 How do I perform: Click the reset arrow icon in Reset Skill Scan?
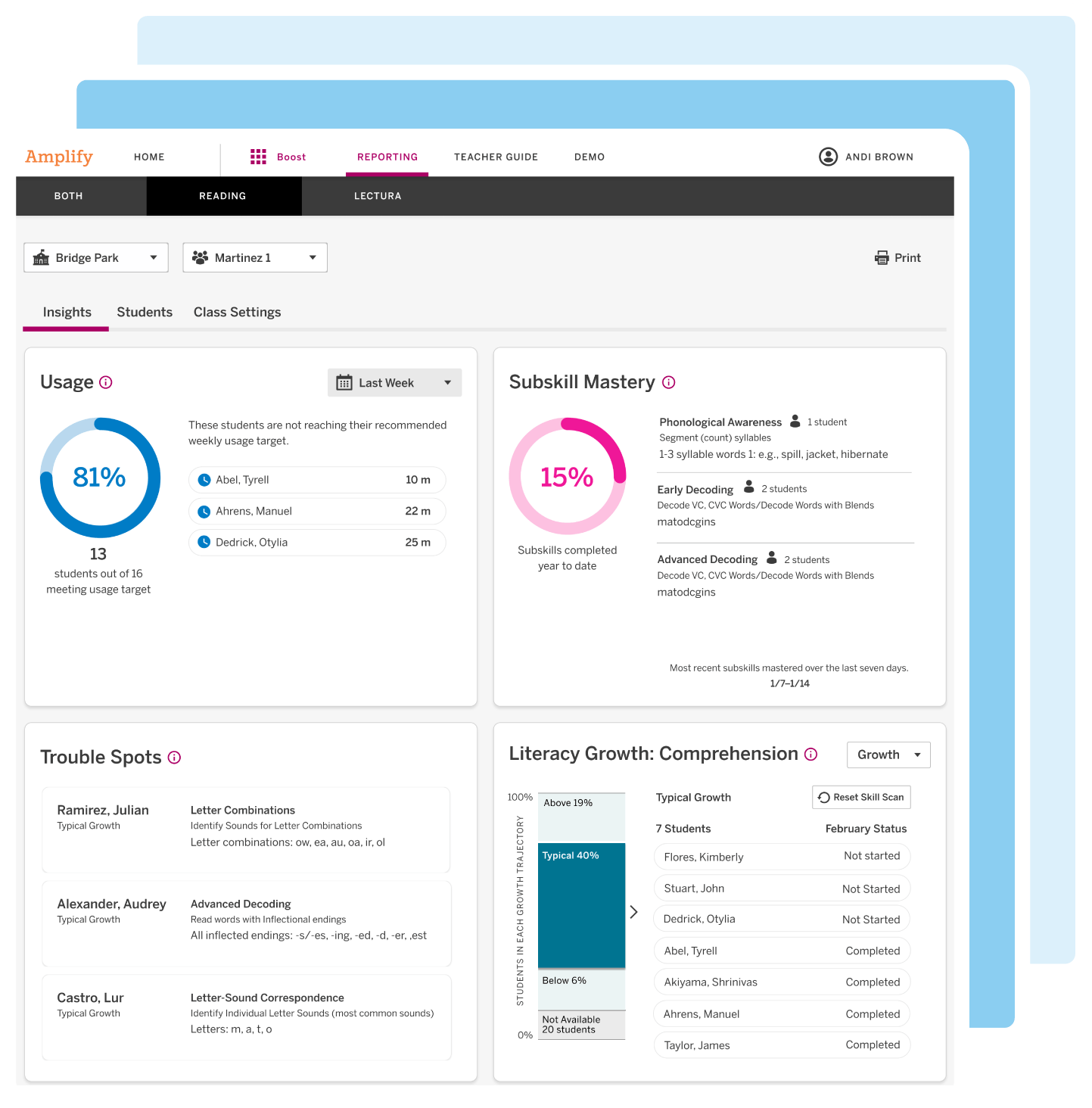coord(824,798)
